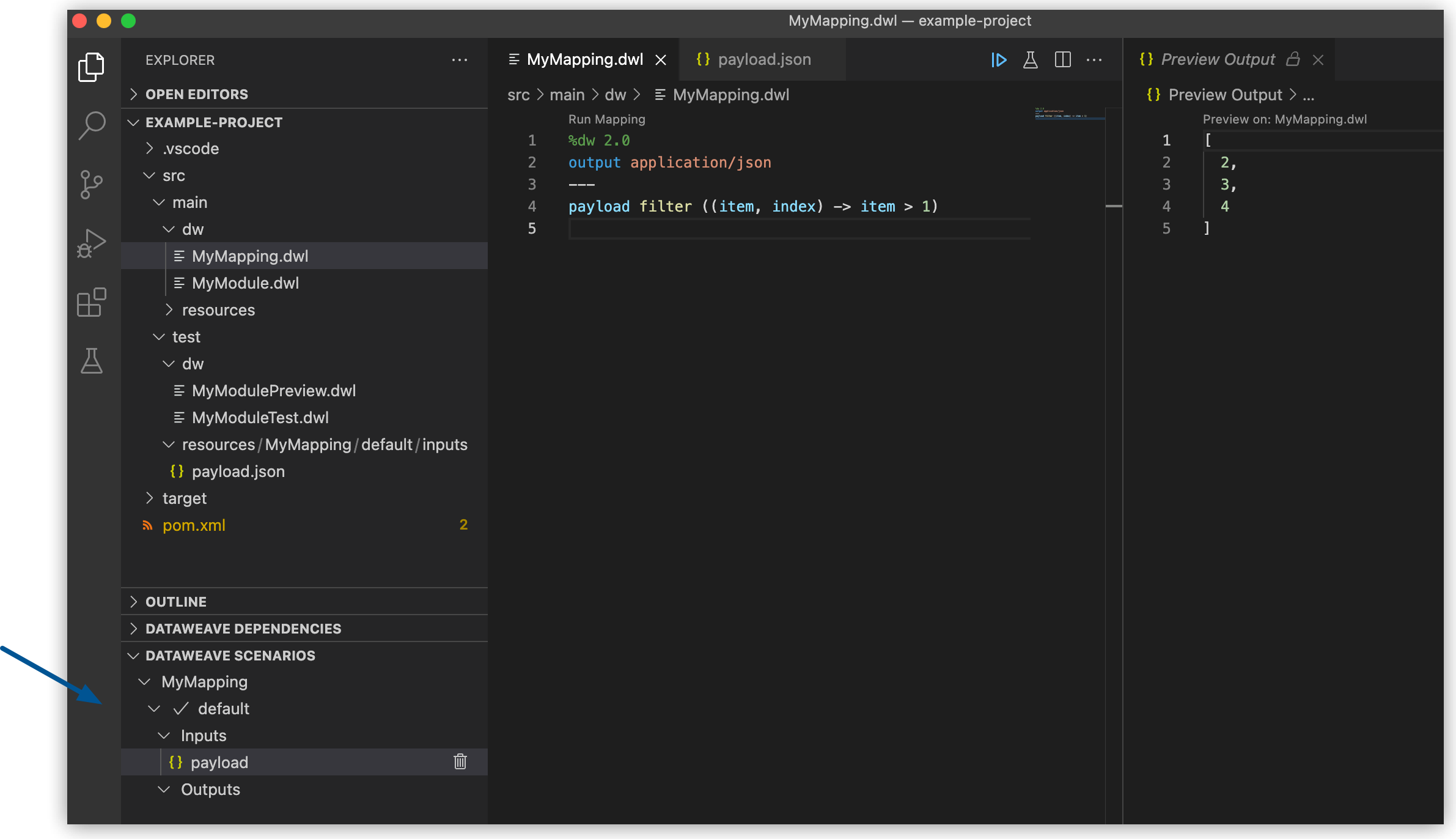Switch to the payload.json tab
Screen dimensions: 1456x839
[765, 59]
